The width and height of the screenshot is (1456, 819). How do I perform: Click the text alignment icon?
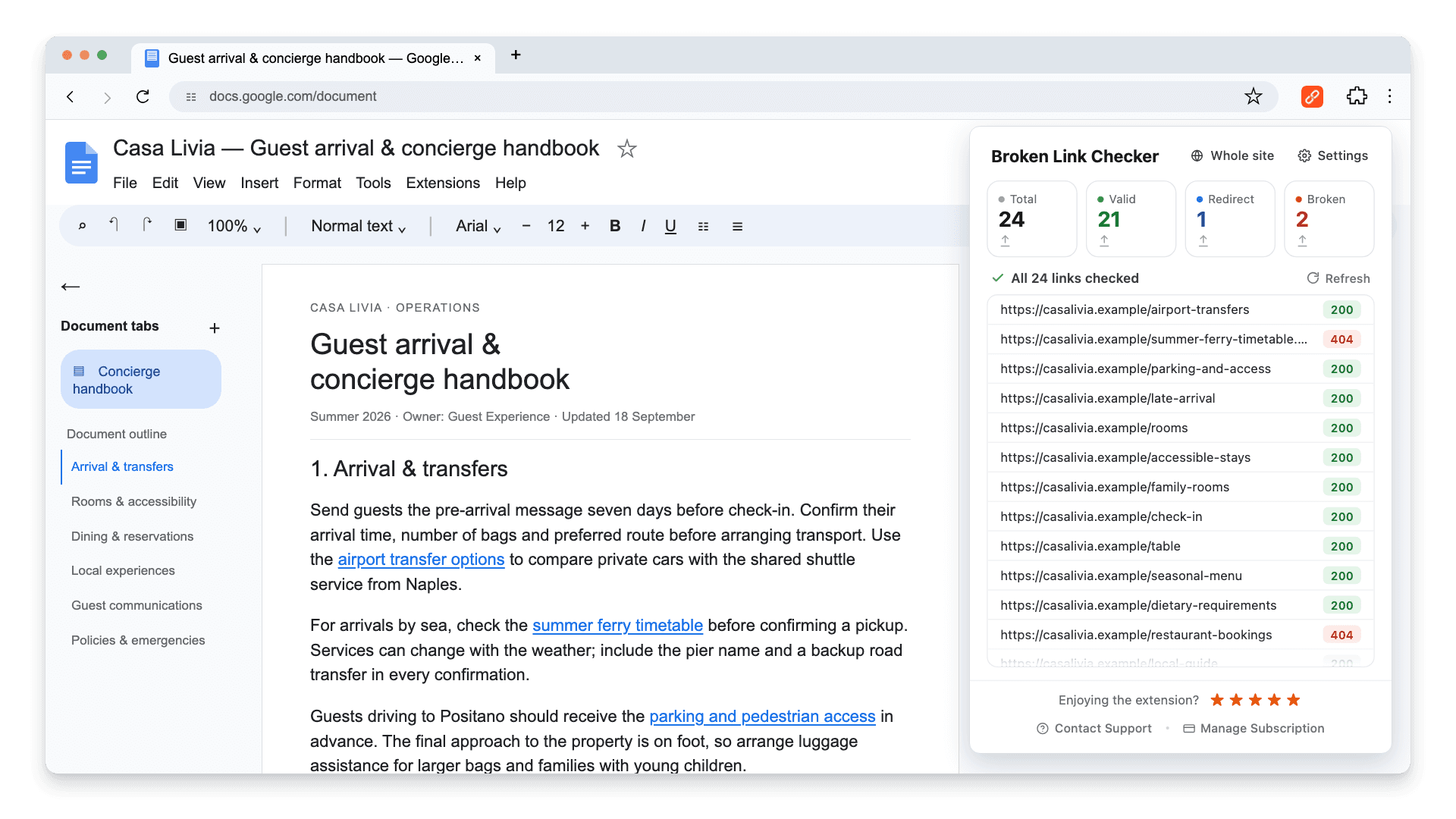pos(737,226)
